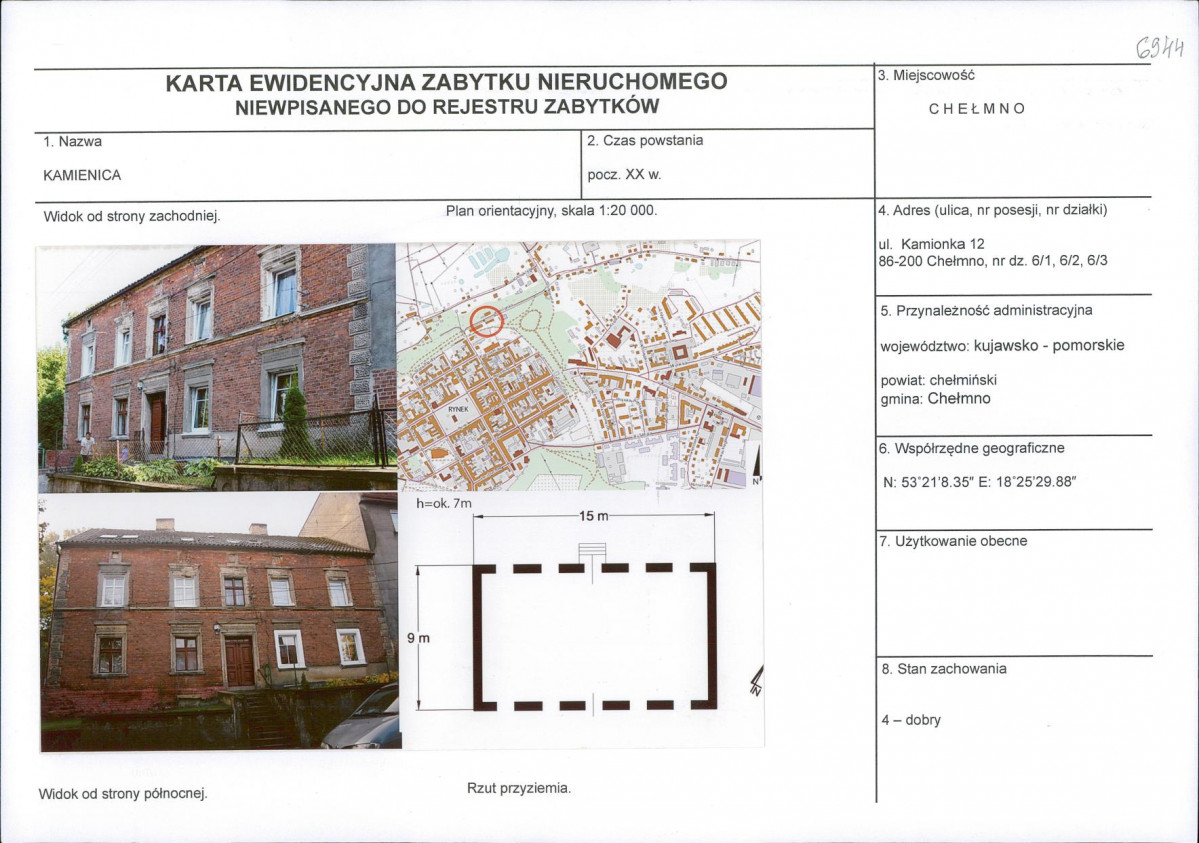Click the west-side photo of the building
Screen dimensions: 1199x843
pos(216,367)
